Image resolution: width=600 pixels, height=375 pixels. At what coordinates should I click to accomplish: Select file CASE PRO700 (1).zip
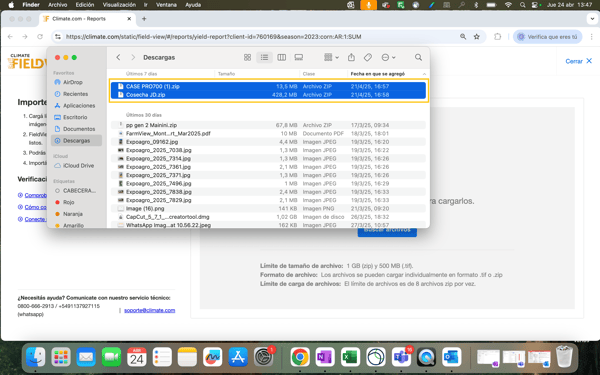(268, 86)
